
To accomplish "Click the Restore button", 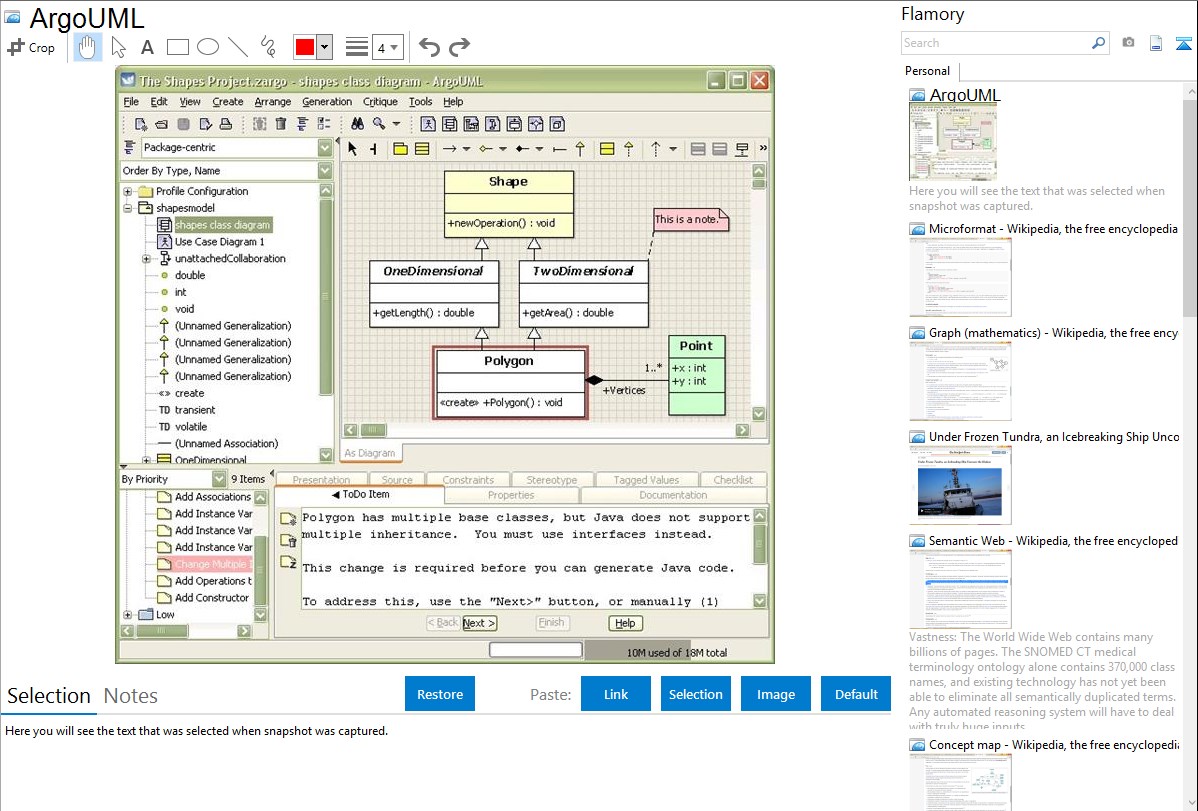I will click(440, 694).
